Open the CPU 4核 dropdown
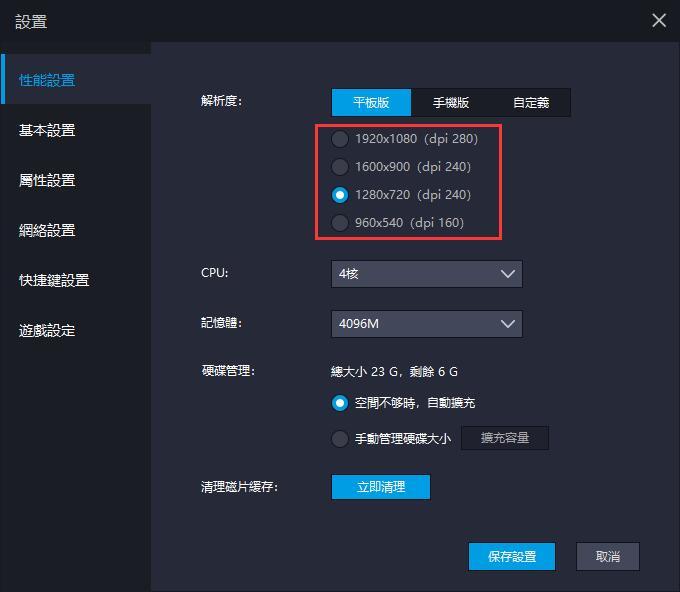 click(427, 274)
